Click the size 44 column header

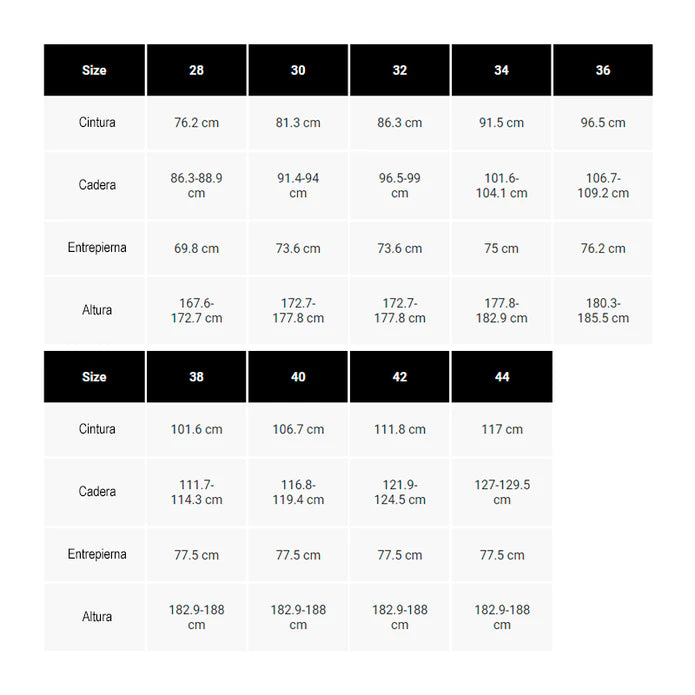tap(502, 377)
